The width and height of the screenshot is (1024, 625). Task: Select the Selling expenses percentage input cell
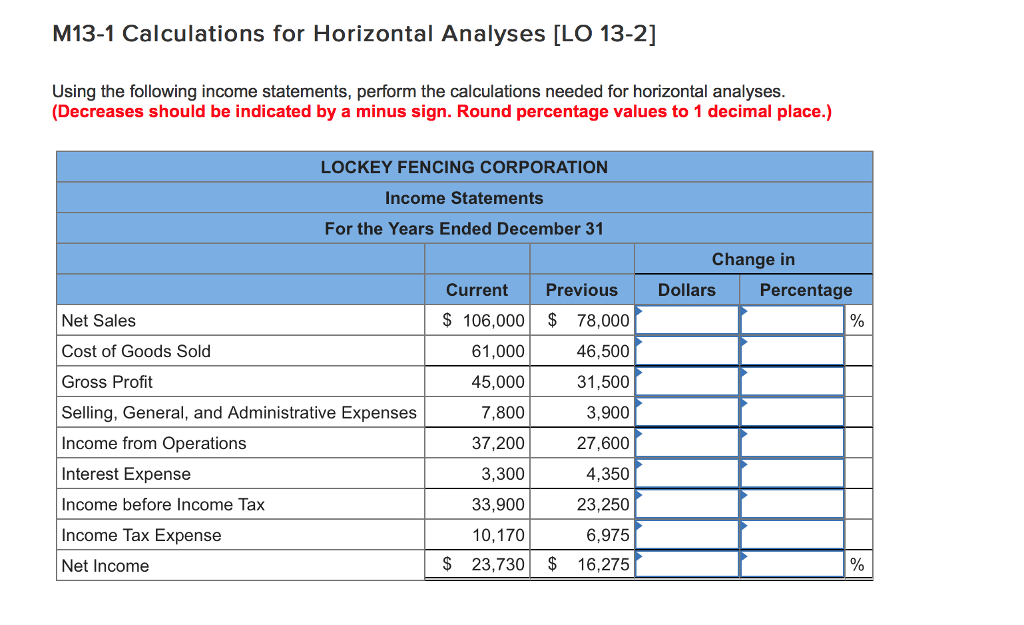click(791, 411)
